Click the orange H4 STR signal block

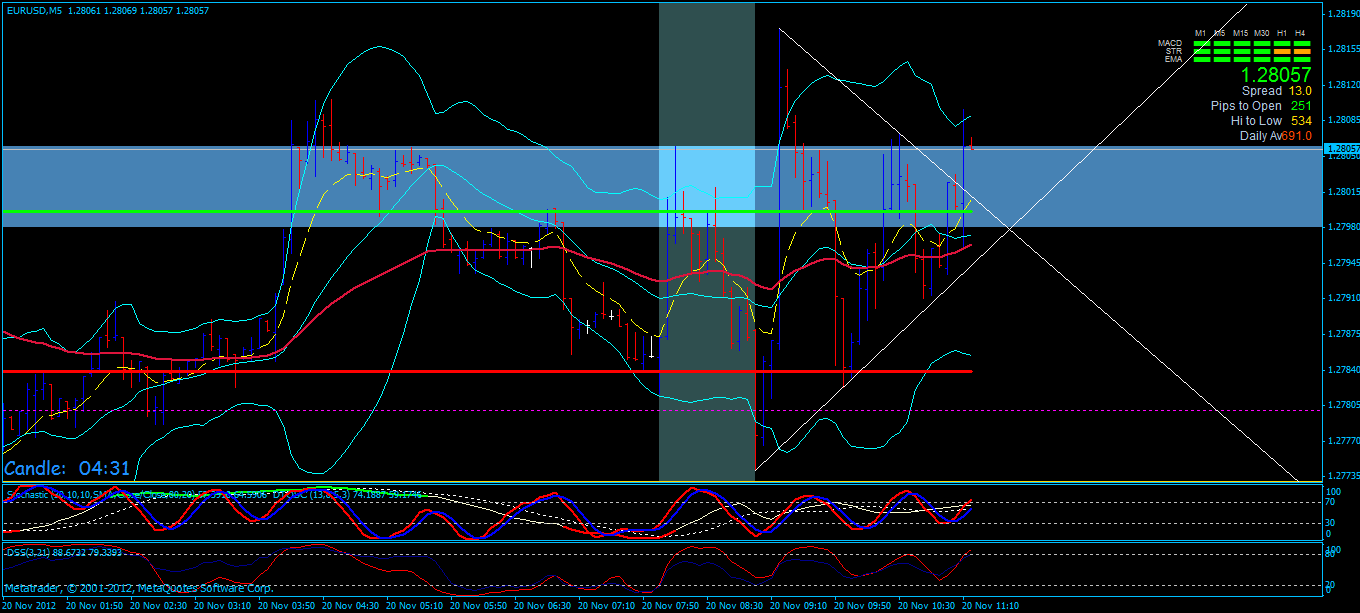pos(1302,51)
